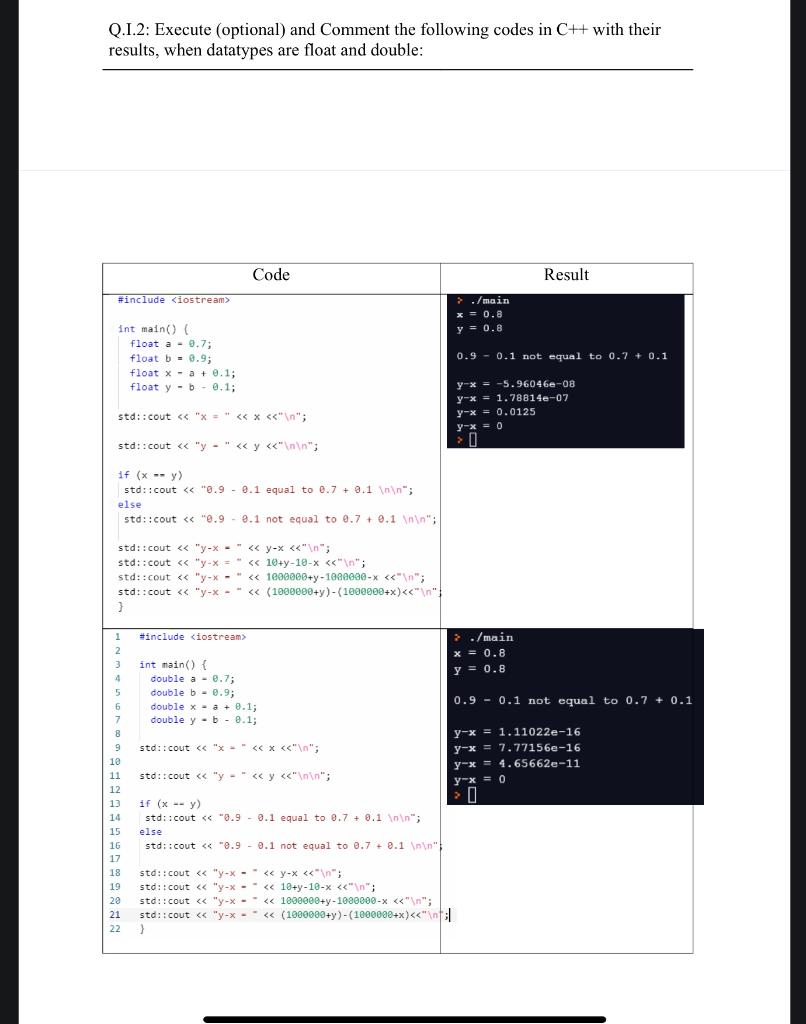Click line number "22" beside closing brace
This screenshot has width=806, height=1024.
(115, 929)
